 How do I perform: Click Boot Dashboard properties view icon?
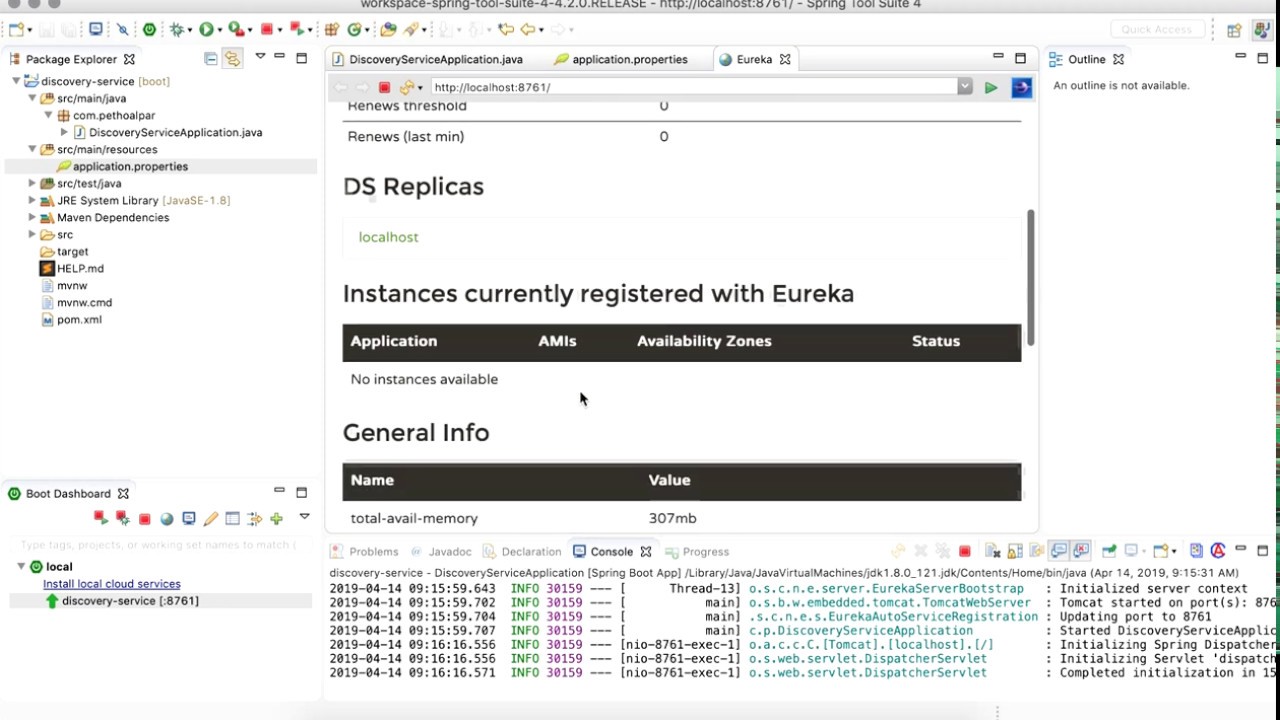pos(232,519)
